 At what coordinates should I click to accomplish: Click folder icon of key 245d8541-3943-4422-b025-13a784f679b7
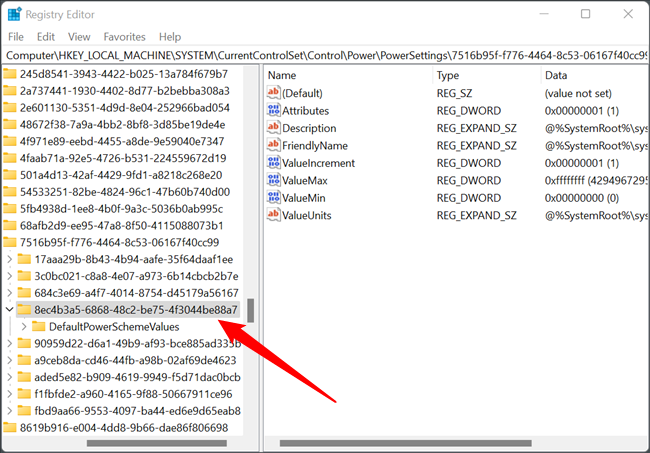coord(10,74)
